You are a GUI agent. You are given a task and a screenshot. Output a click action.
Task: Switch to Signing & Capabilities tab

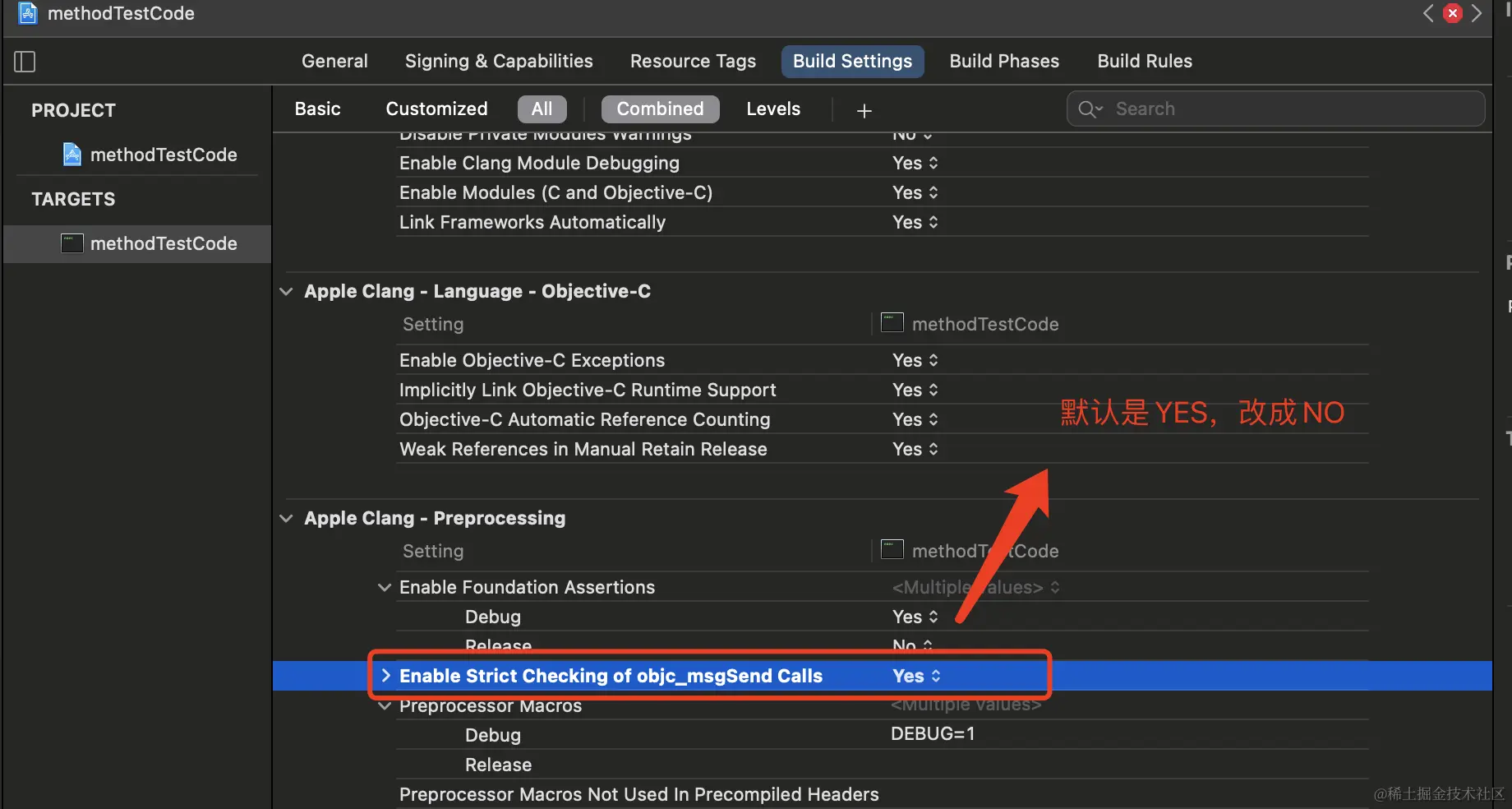[x=499, y=62]
